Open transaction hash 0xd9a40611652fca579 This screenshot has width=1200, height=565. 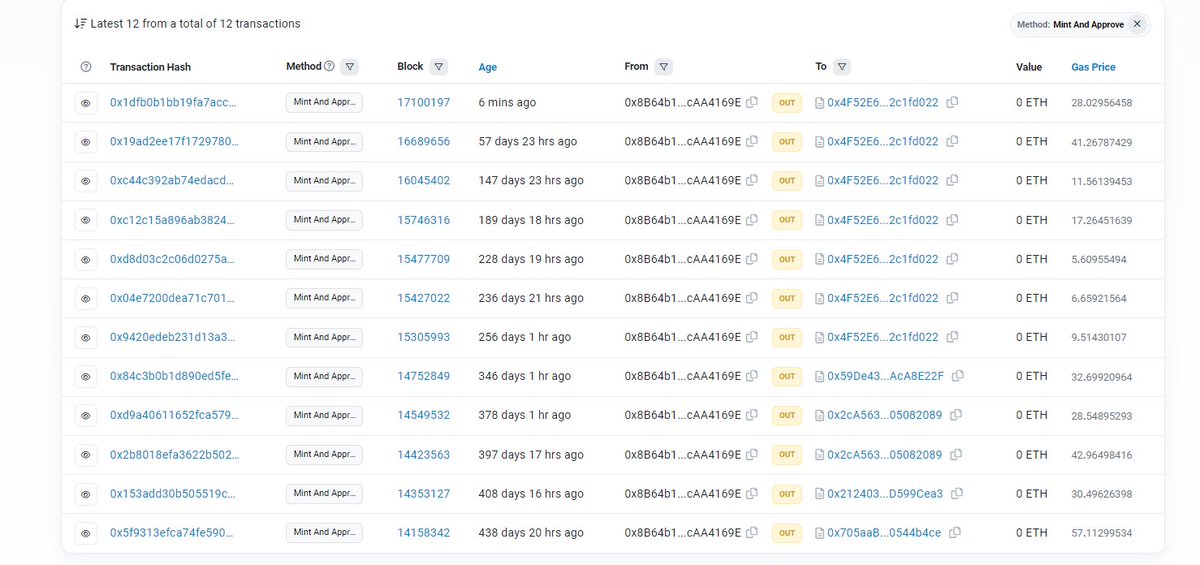click(173, 415)
